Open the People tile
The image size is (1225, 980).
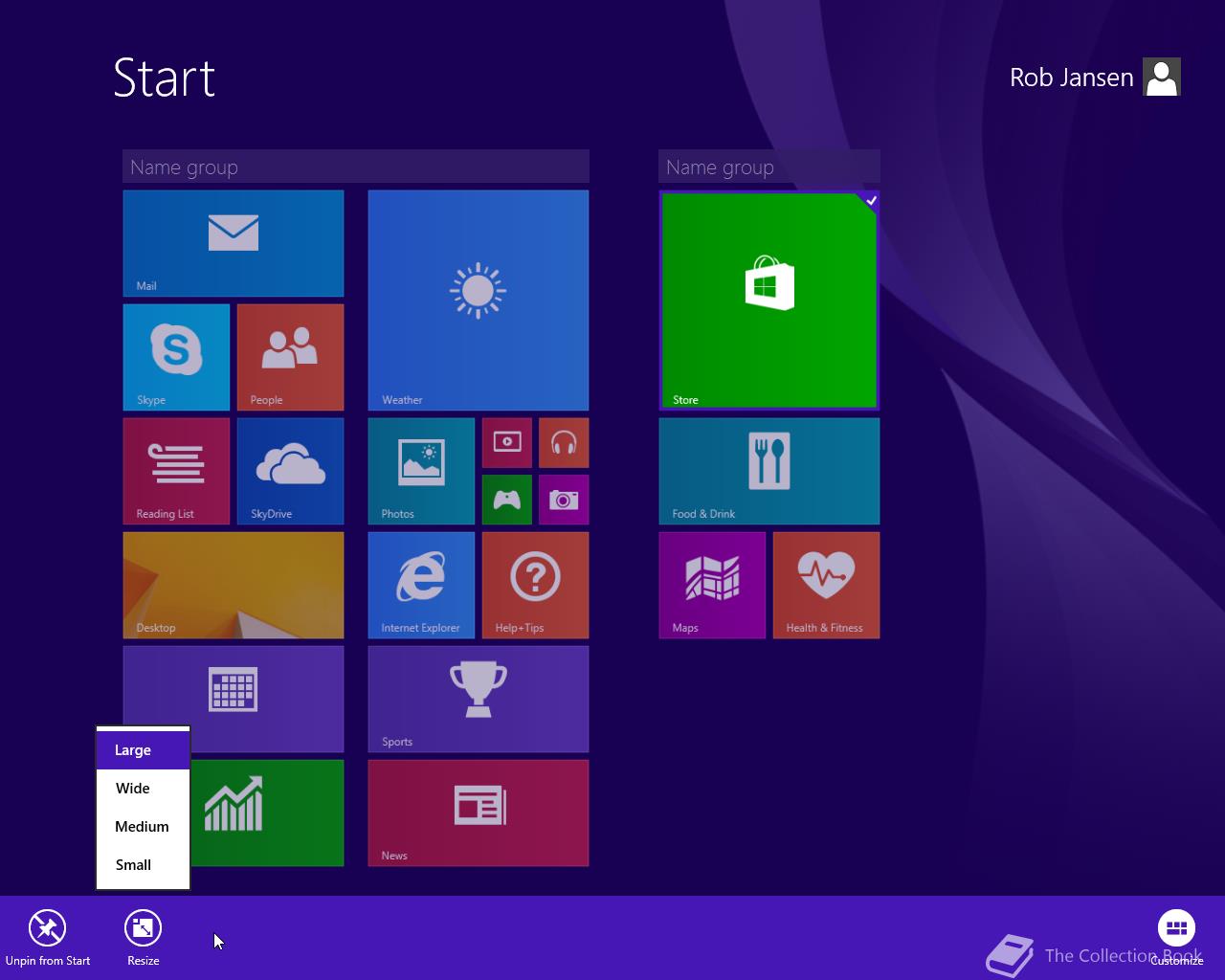pos(290,357)
